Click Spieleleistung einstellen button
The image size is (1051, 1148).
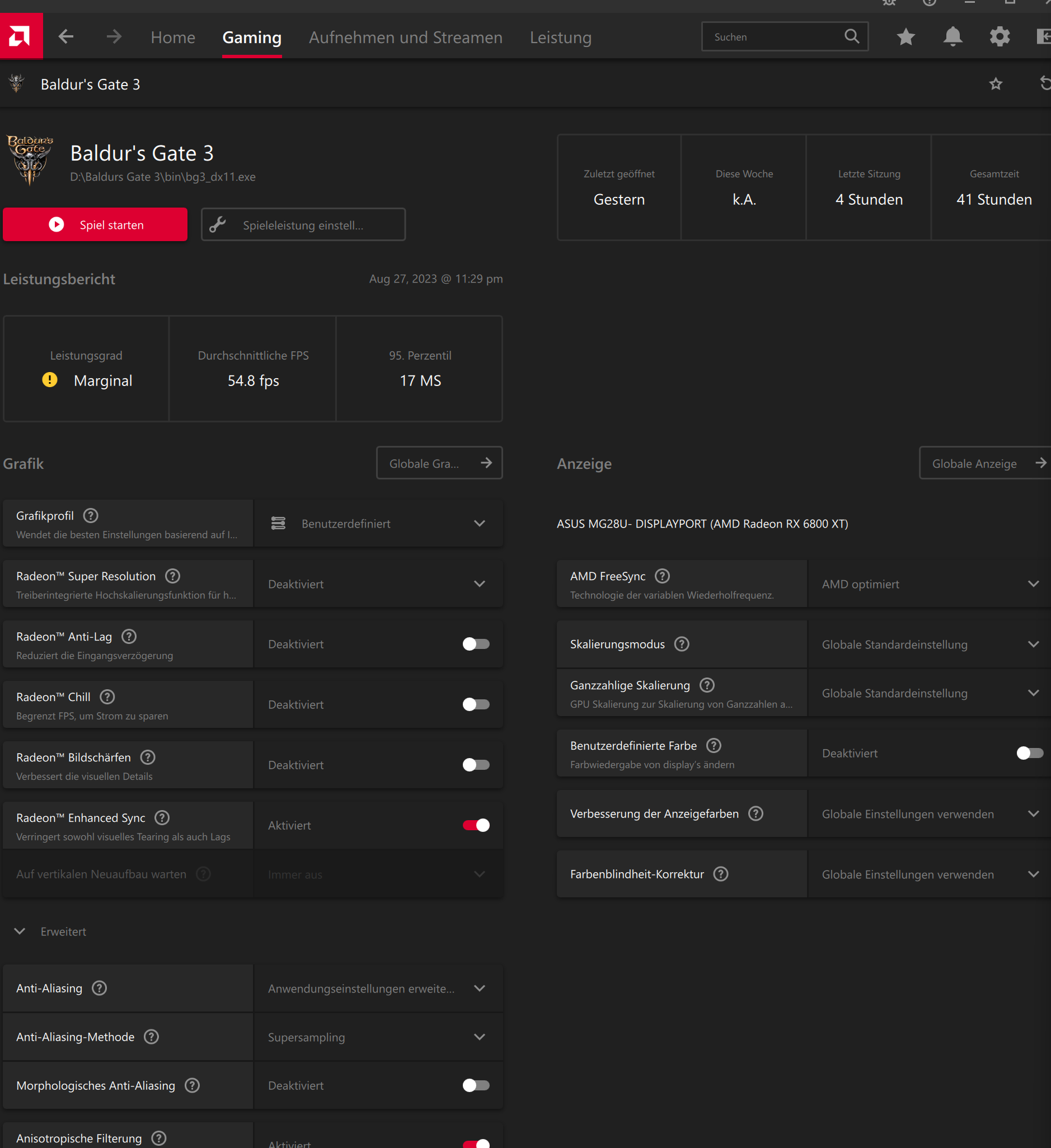(303, 224)
